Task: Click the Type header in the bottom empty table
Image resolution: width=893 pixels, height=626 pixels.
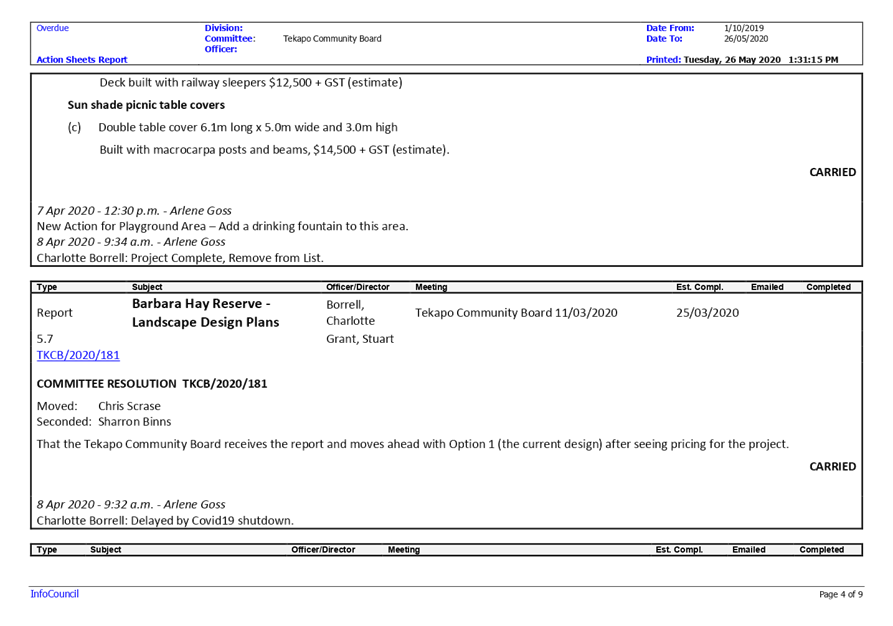Action: point(47,550)
